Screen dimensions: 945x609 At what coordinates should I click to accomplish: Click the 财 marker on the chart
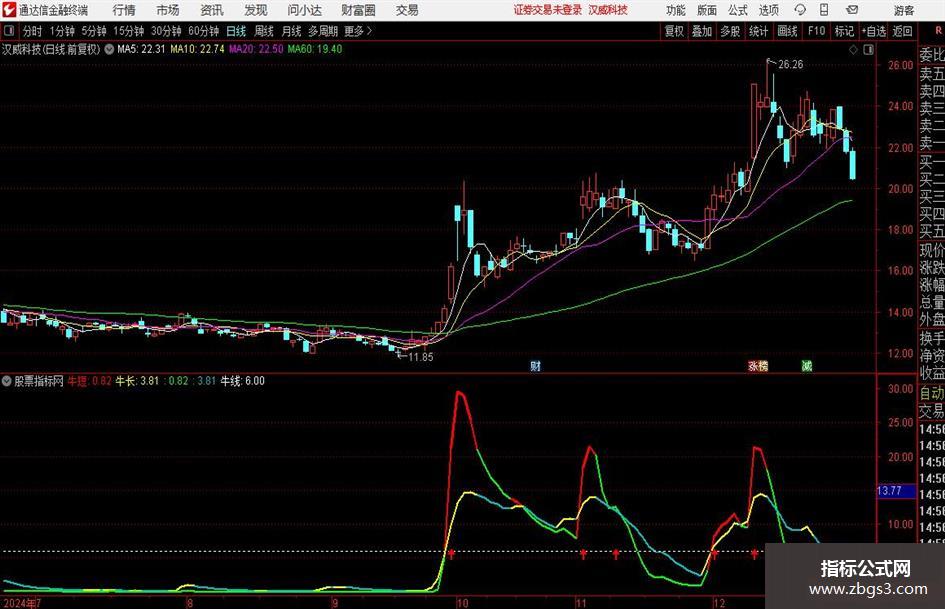pyautogui.click(x=535, y=365)
